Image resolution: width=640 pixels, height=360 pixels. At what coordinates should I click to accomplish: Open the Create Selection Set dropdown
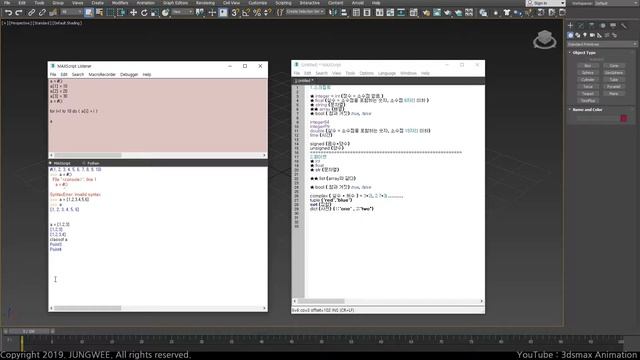pos(305,12)
